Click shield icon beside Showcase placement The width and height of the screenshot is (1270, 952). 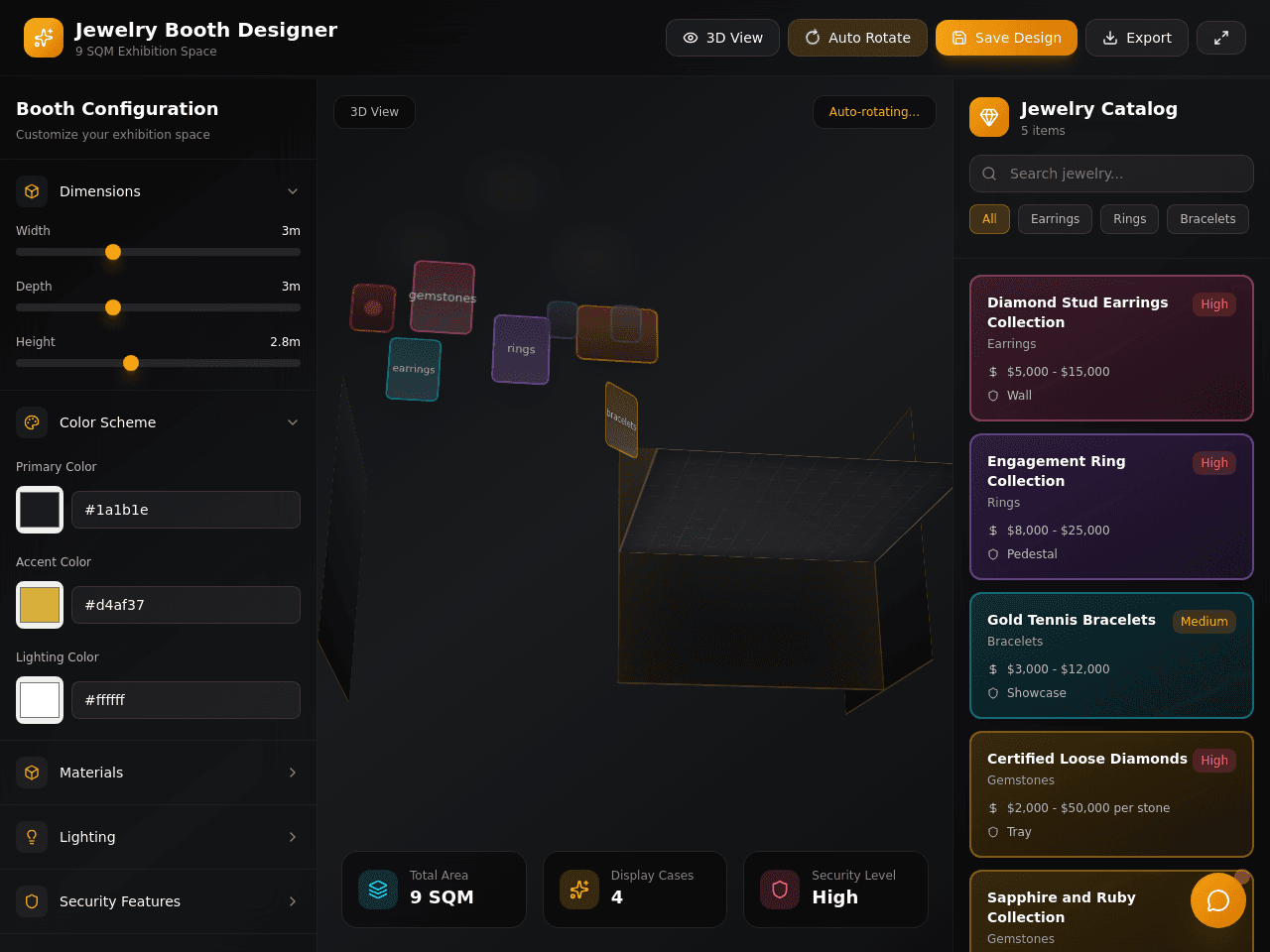click(993, 693)
